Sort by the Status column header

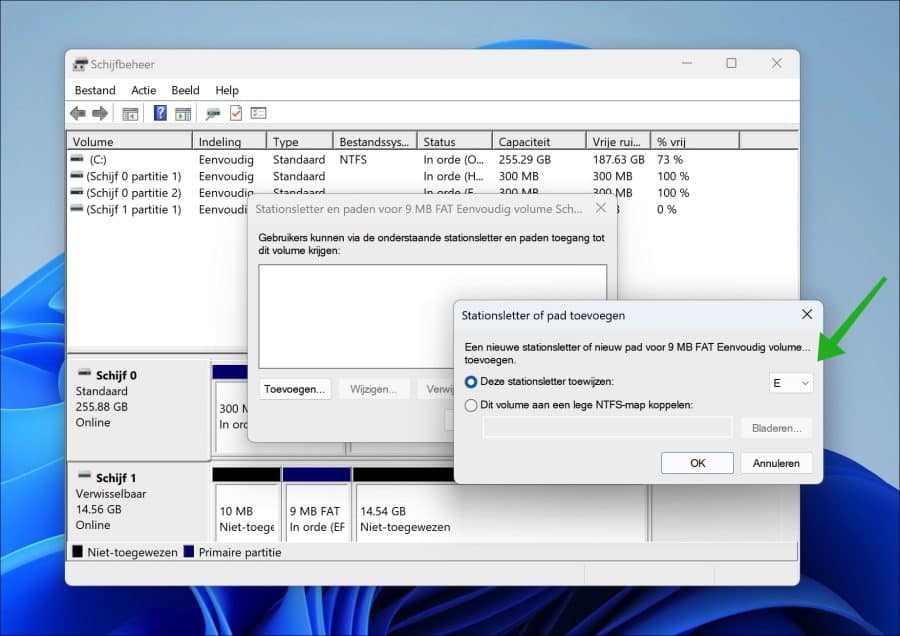(455, 141)
